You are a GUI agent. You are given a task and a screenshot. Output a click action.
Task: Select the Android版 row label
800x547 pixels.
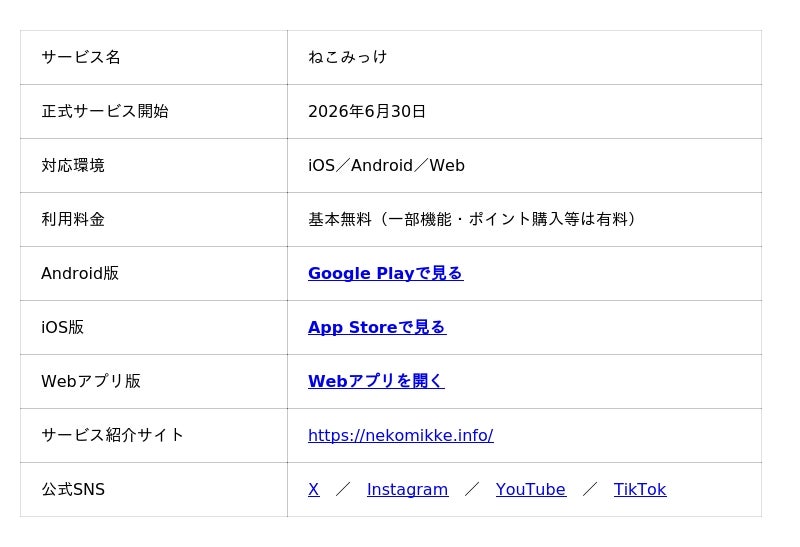pos(80,274)
